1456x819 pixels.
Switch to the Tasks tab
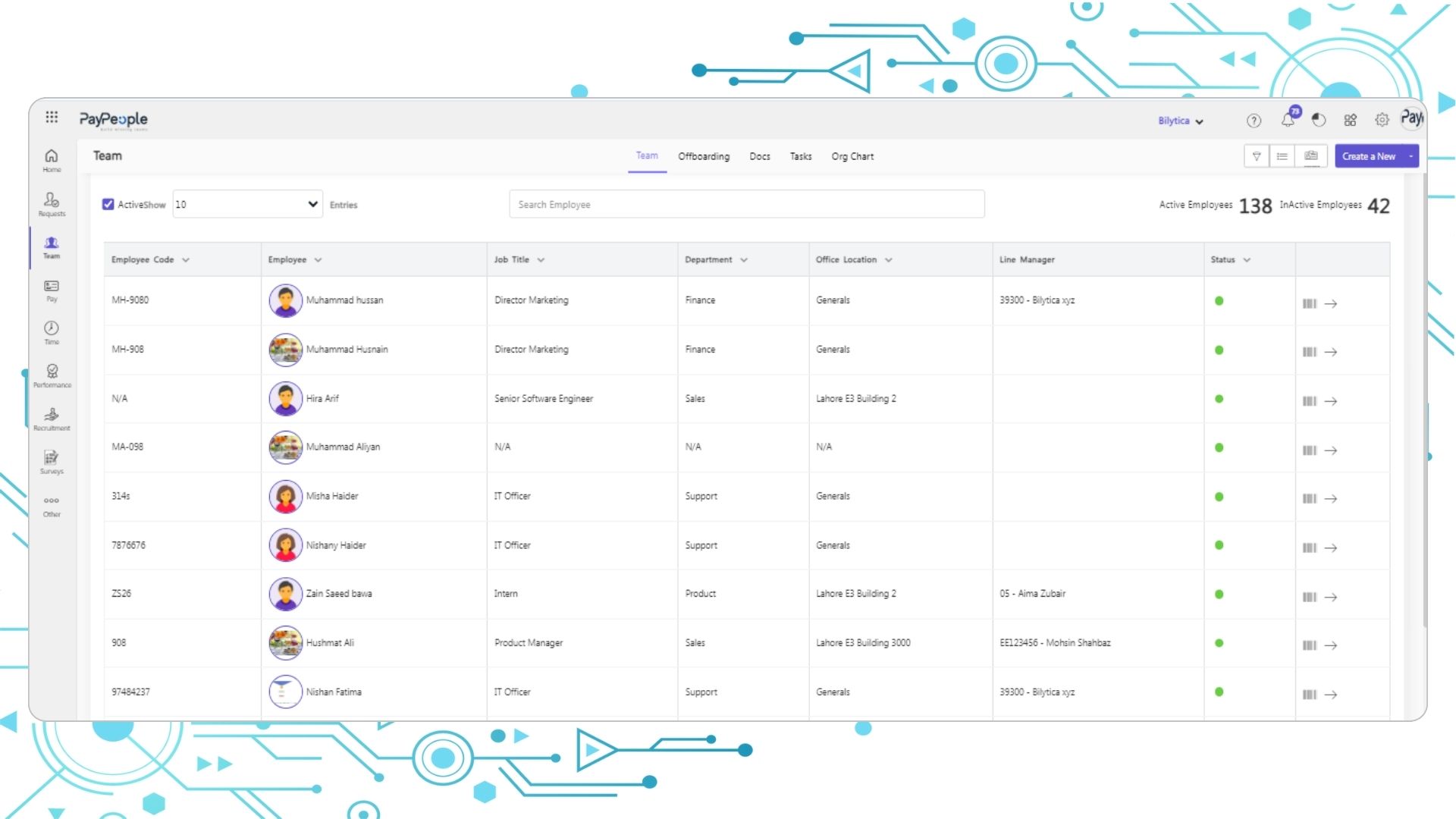pos(801,156)
